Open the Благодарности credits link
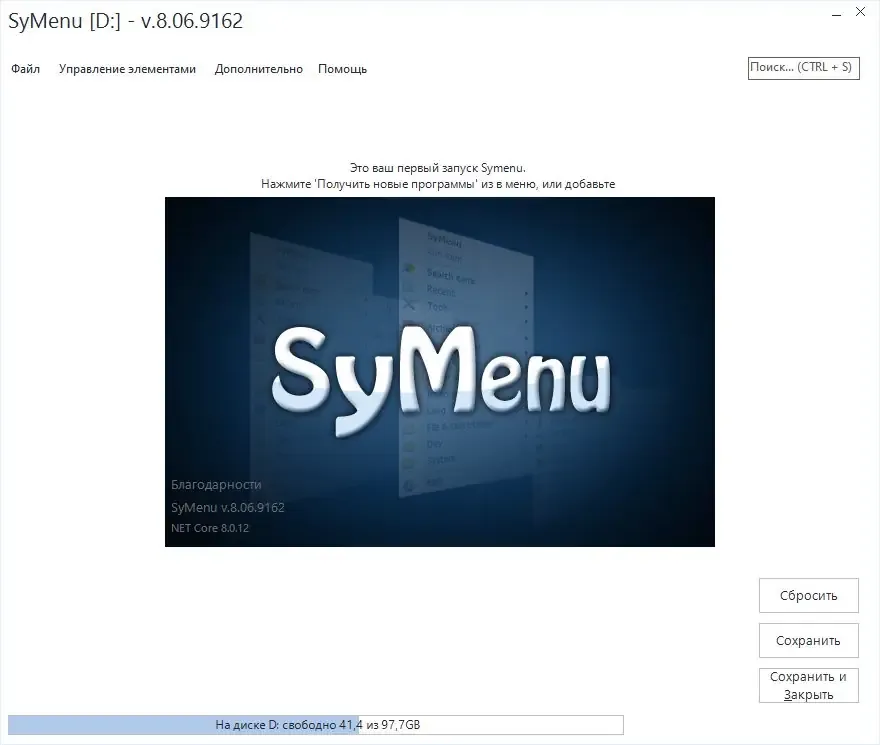880x745 pixels. click(216, 485)
